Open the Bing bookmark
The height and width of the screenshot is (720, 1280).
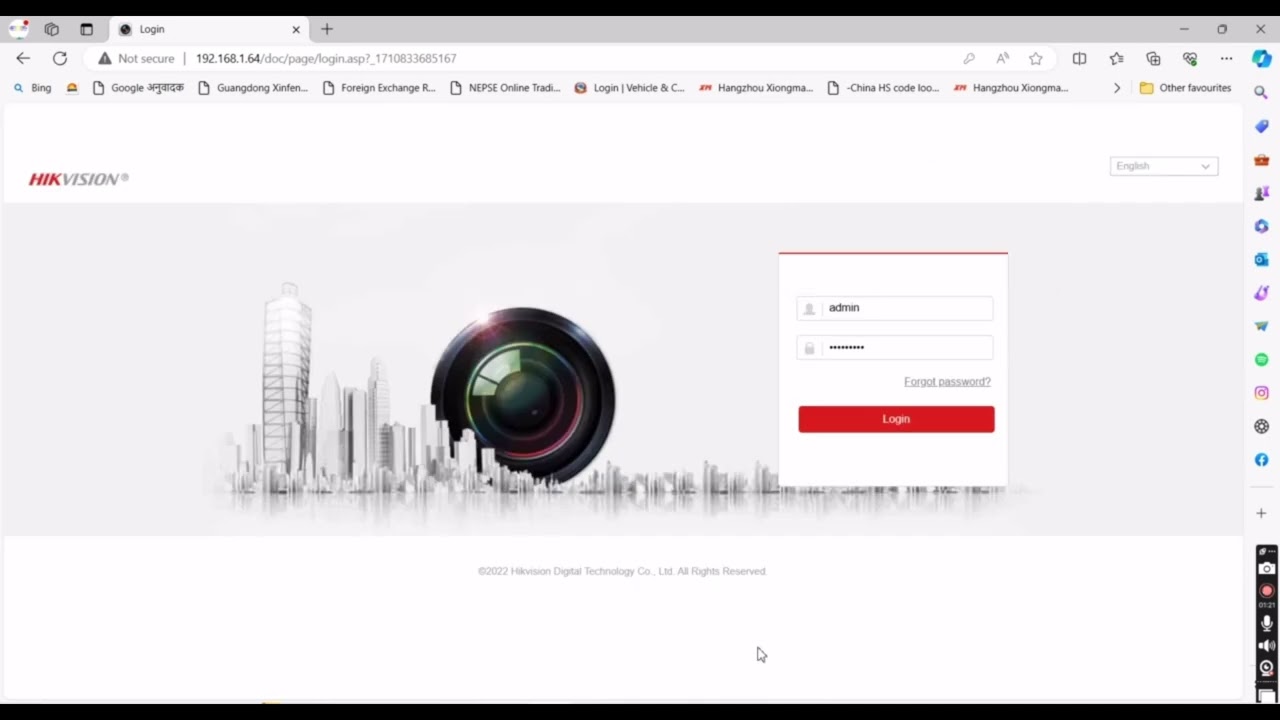pos(32,88)
